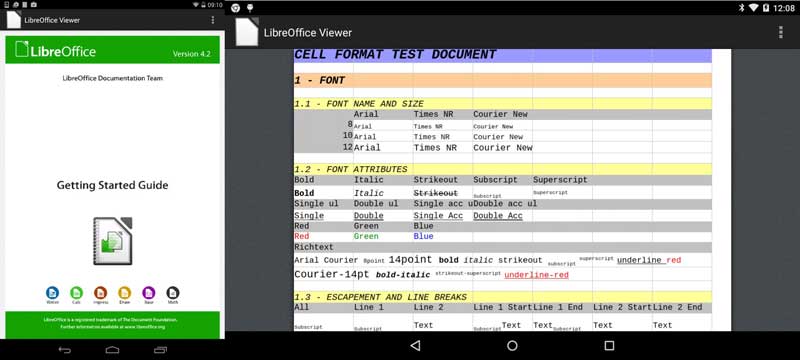This screenshot has width=800, height=360.
Task: Select the 'Line 1 Start' header cell
Action: pos(503,307)
